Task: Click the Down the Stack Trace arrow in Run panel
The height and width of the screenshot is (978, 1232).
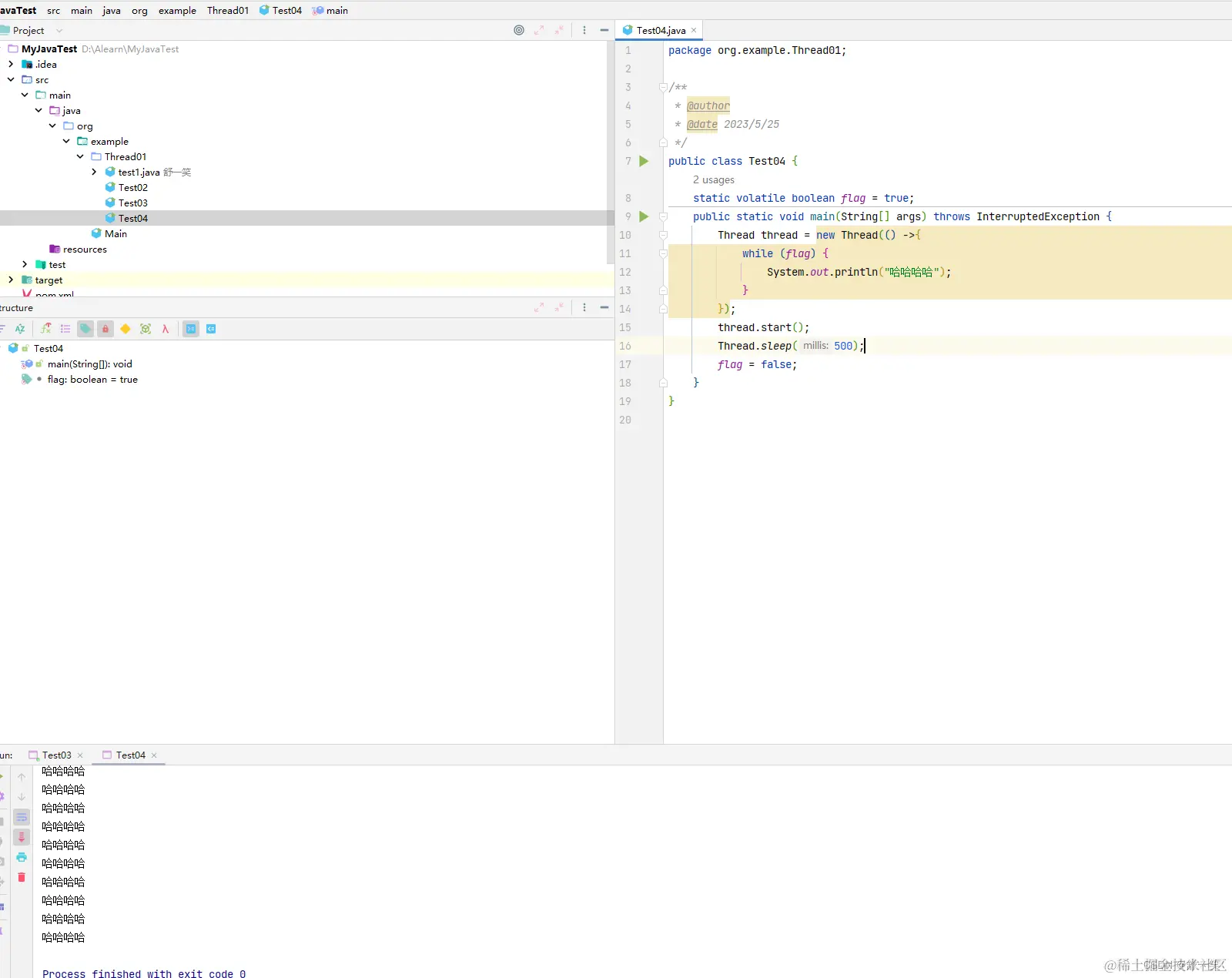Action: pos(22,797)
